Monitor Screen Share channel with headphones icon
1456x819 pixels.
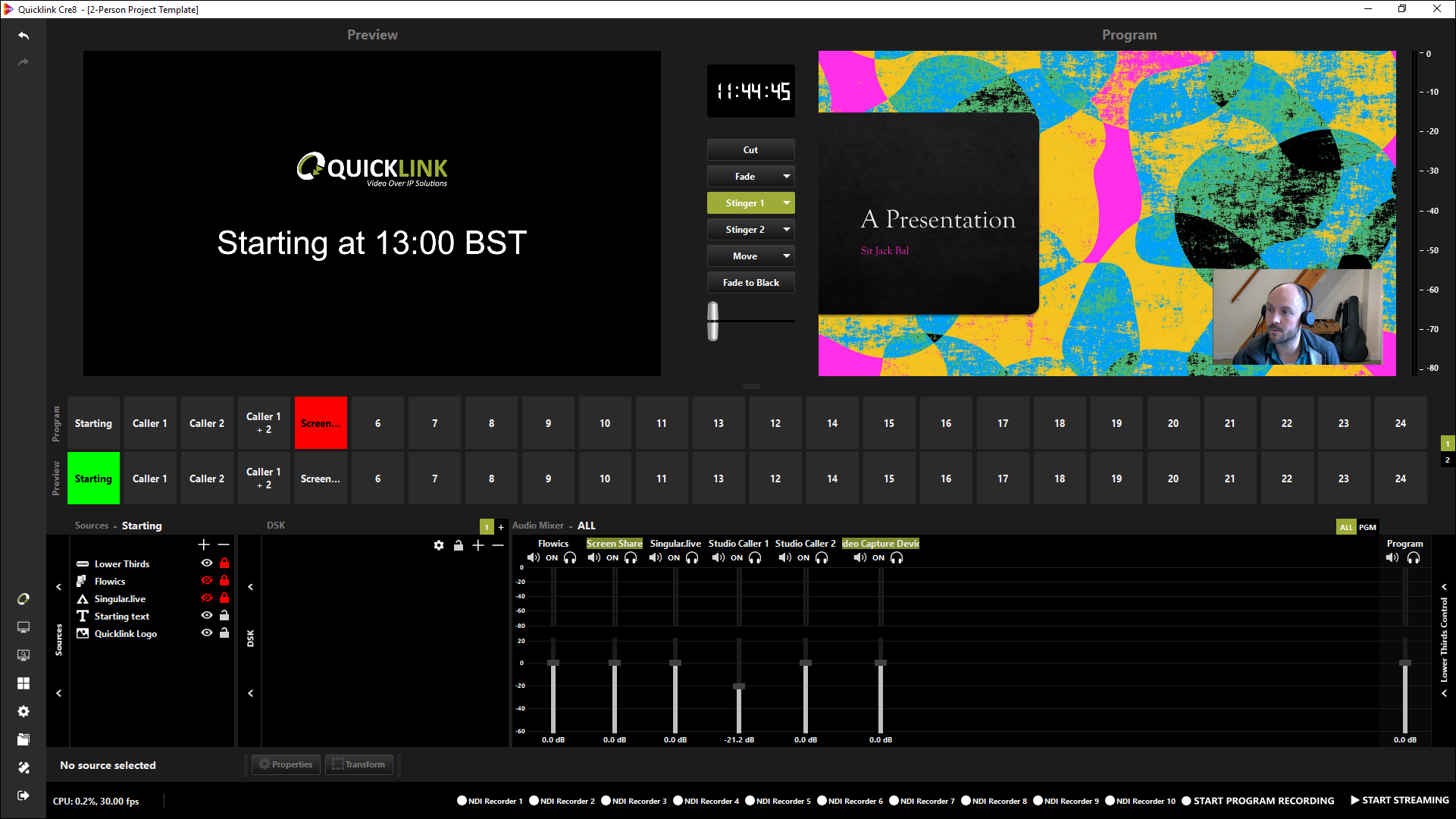coord(631,558)
